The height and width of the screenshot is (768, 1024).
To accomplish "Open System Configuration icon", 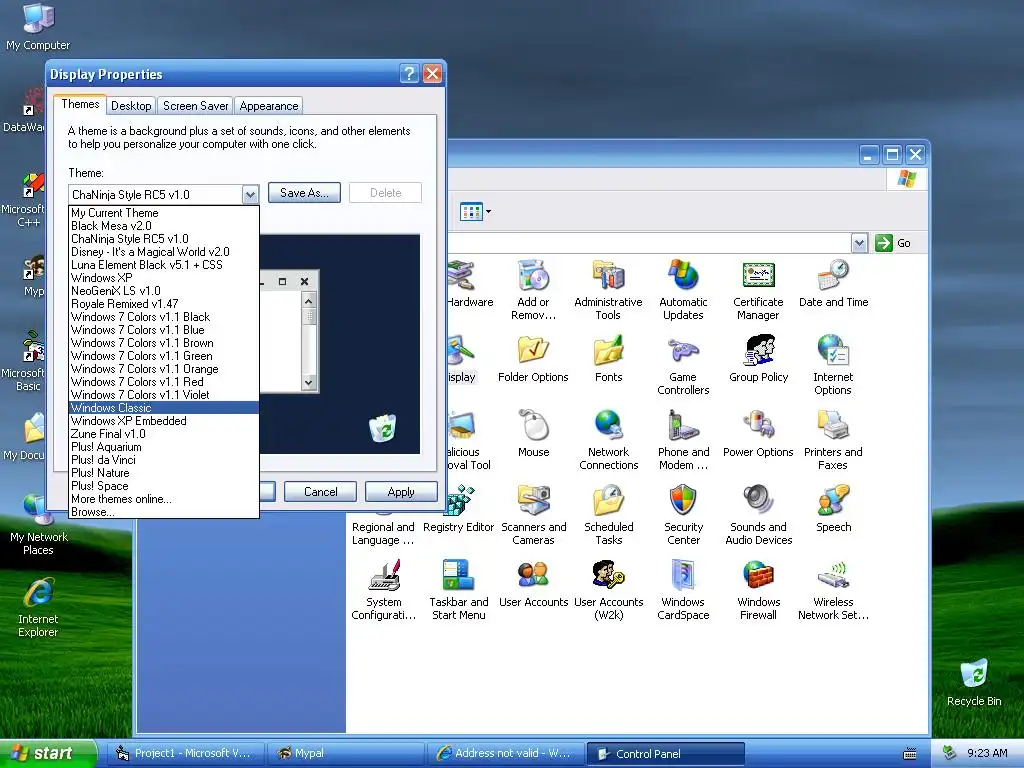I will 383,590.
